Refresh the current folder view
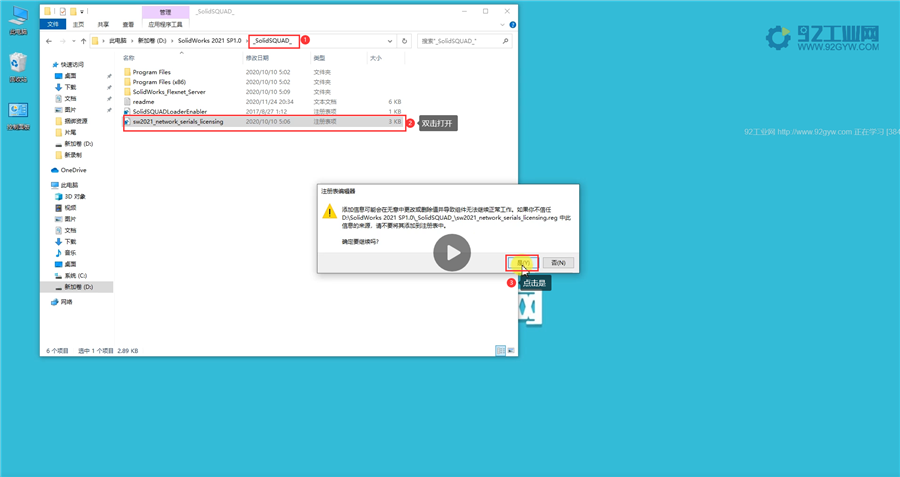Image resolution: width=900 pixels, height=477 pixels. (x=404, y=41)
